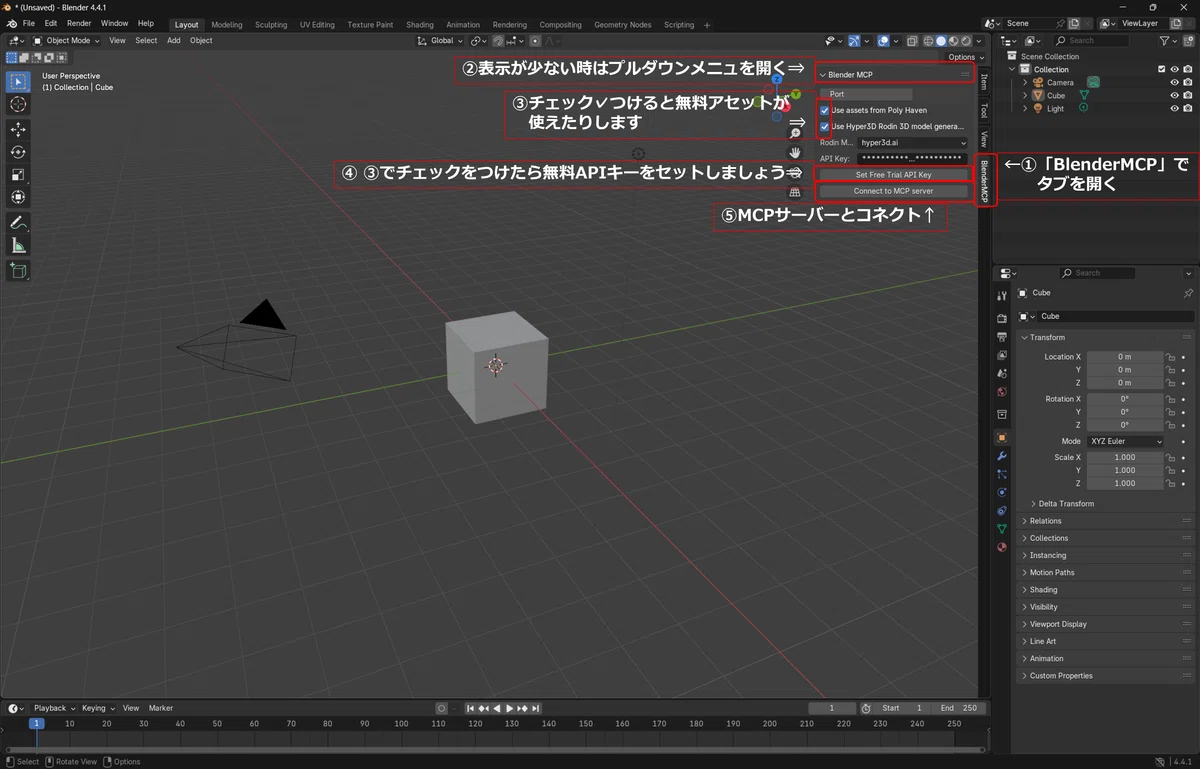Viewport: 1200px width, 769px height.
Task: Open the Output properties tab
Action: click(x=1002, y=336)
